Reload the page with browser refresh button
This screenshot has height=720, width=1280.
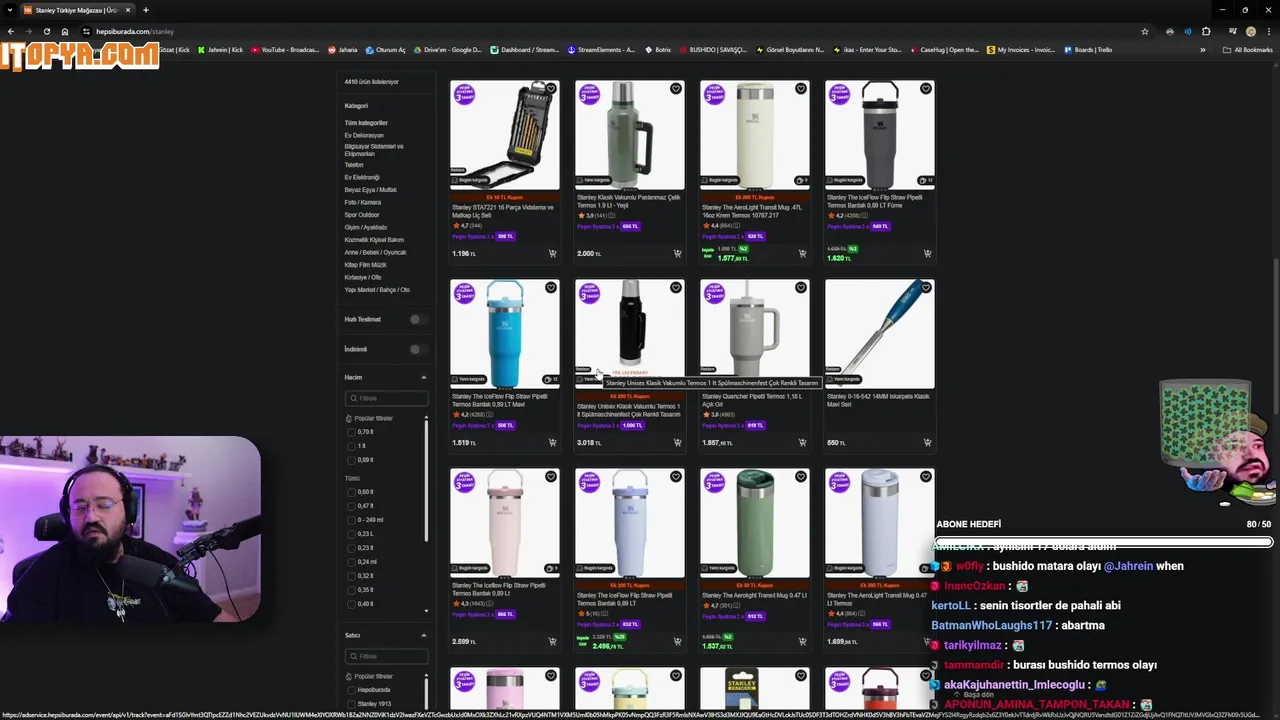point(46,31)
